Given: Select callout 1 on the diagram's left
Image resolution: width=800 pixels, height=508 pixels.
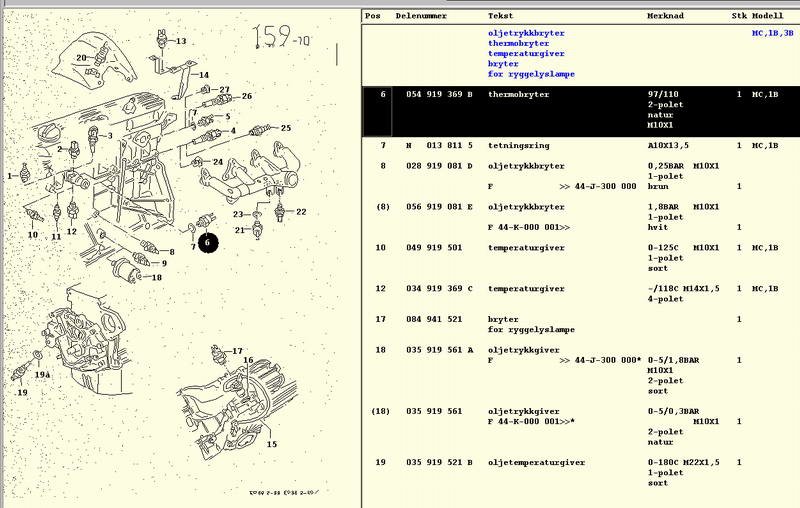Looking at the screenshot, I should (x=10, y=176).
